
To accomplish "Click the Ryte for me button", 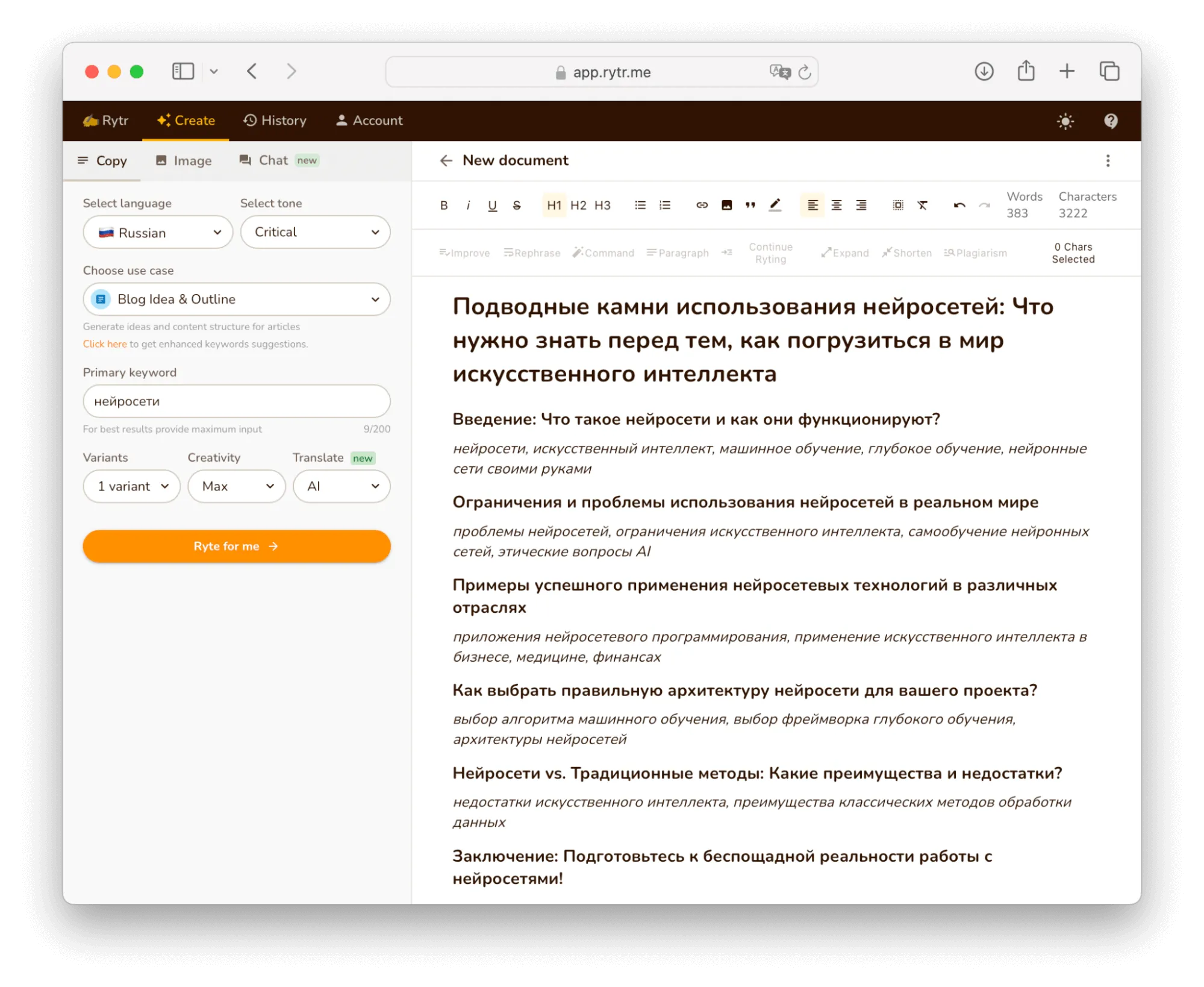I will pos(236,546).
